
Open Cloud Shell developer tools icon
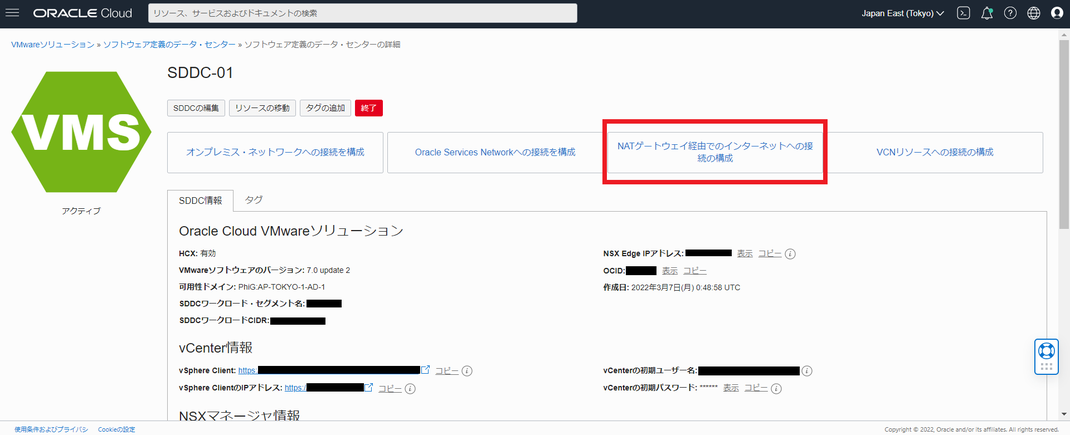964,13
